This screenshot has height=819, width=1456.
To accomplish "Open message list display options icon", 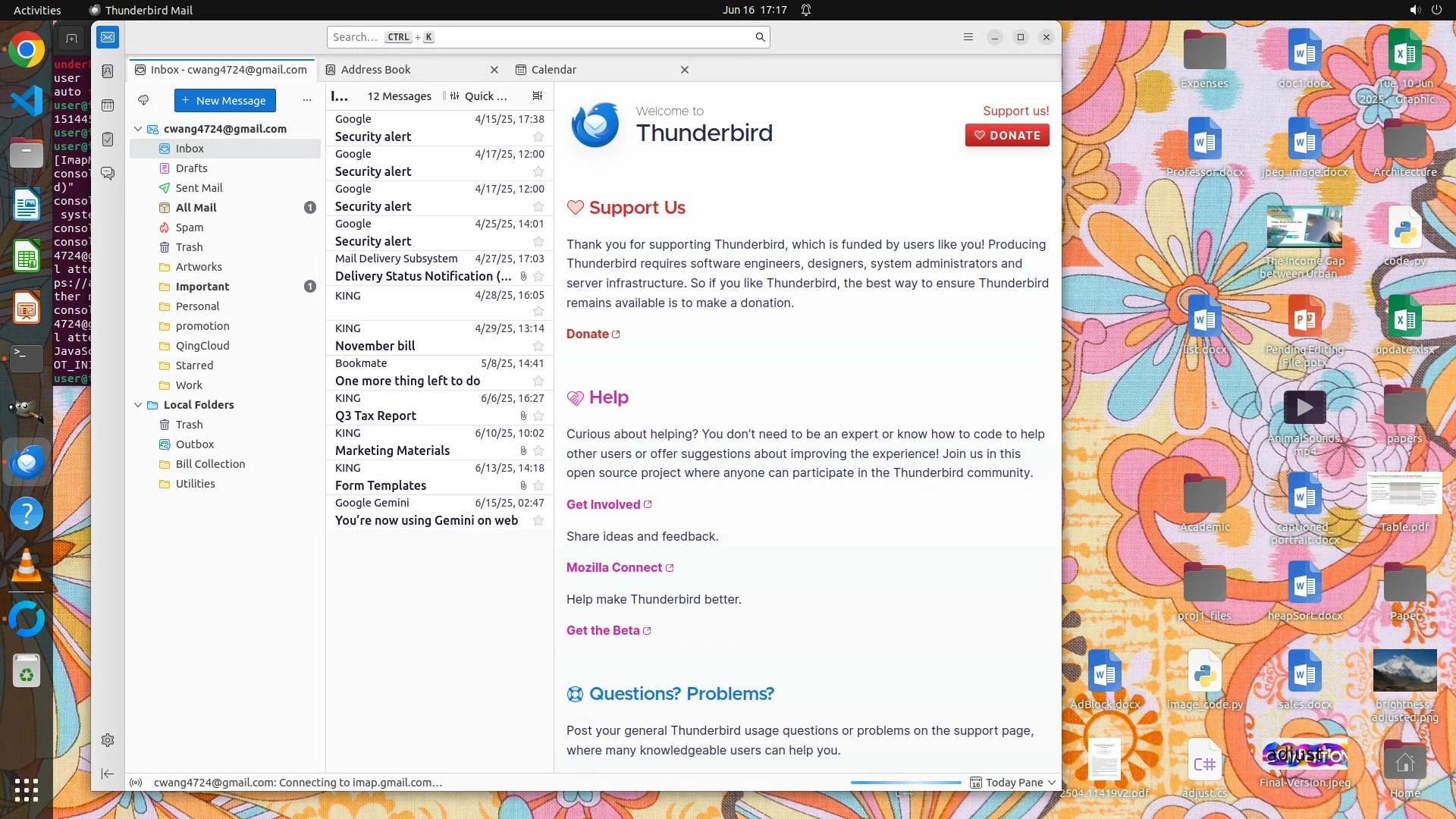I will coord(538,96).
